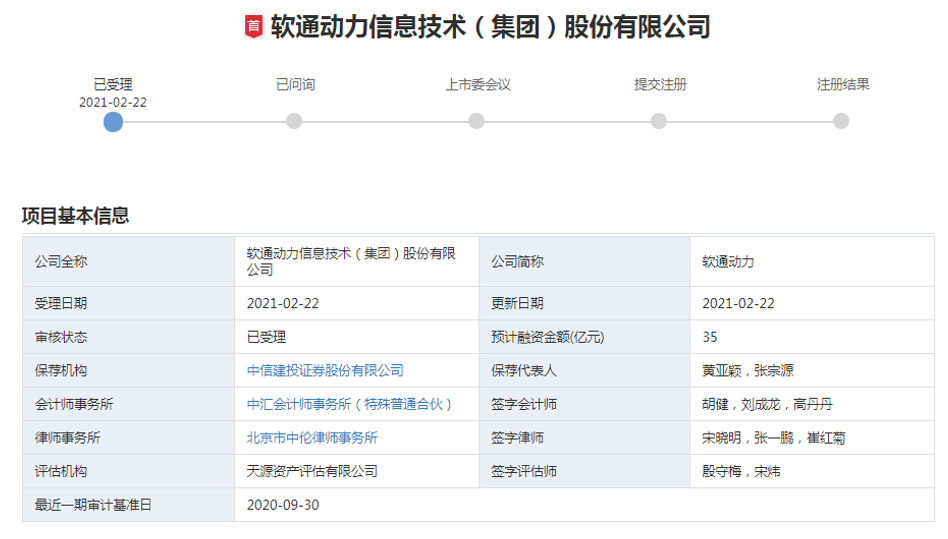
Task: Click the 公司简称 label cell
Action: pyautogui.click(x=585, y=262)
